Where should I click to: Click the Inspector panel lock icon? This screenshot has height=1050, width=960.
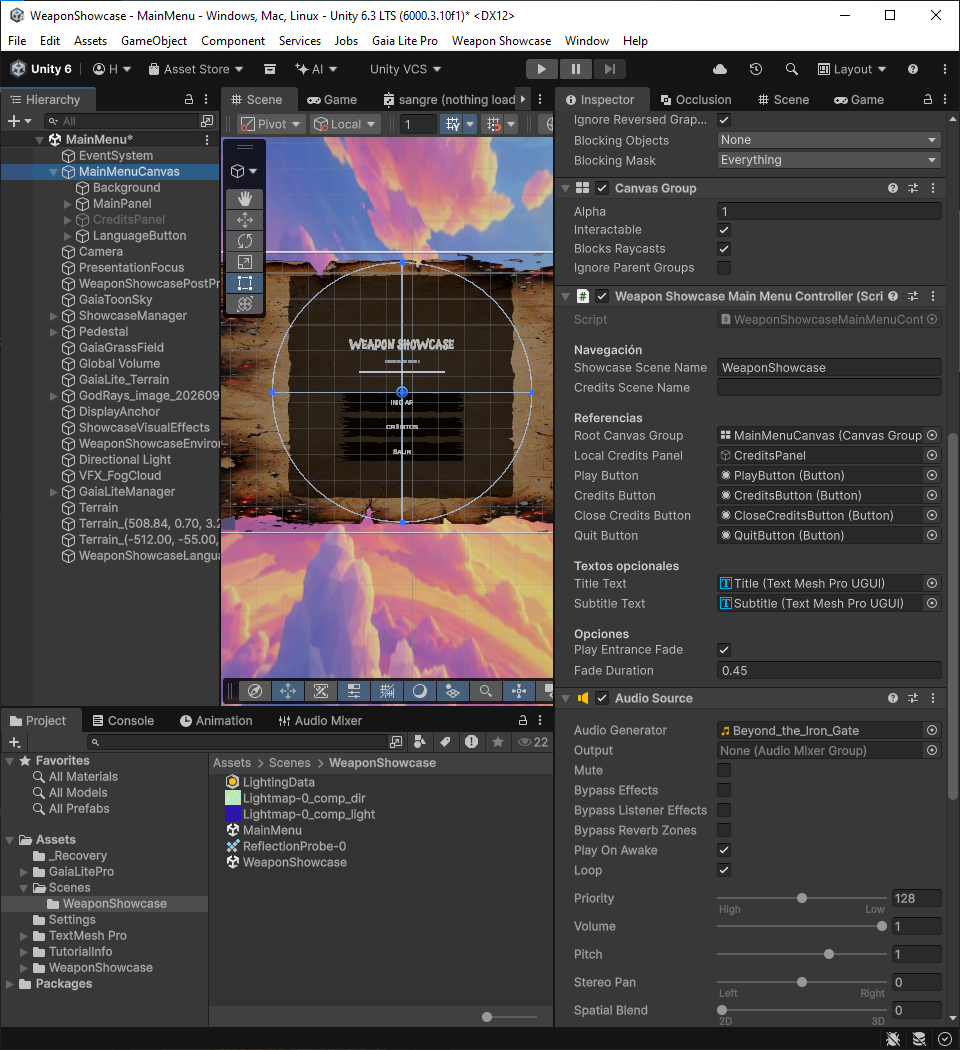point(928,99)
